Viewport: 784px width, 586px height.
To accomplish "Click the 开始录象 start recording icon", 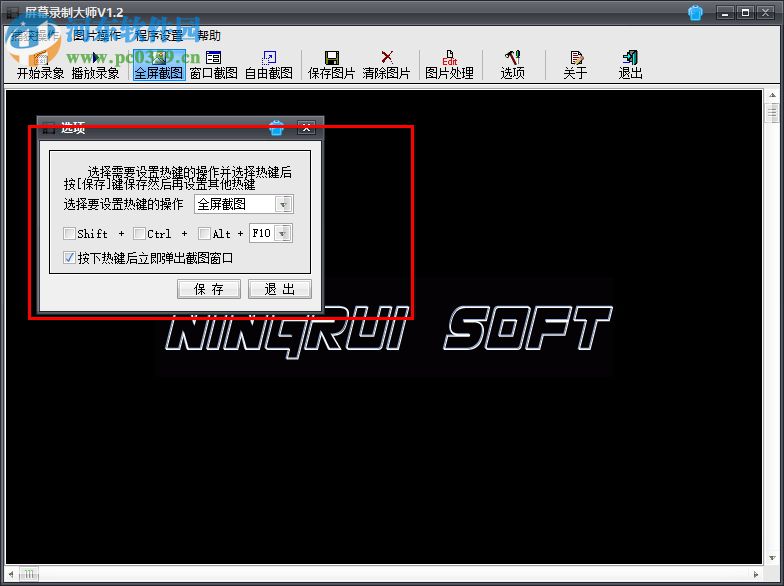I will point(40,65).
